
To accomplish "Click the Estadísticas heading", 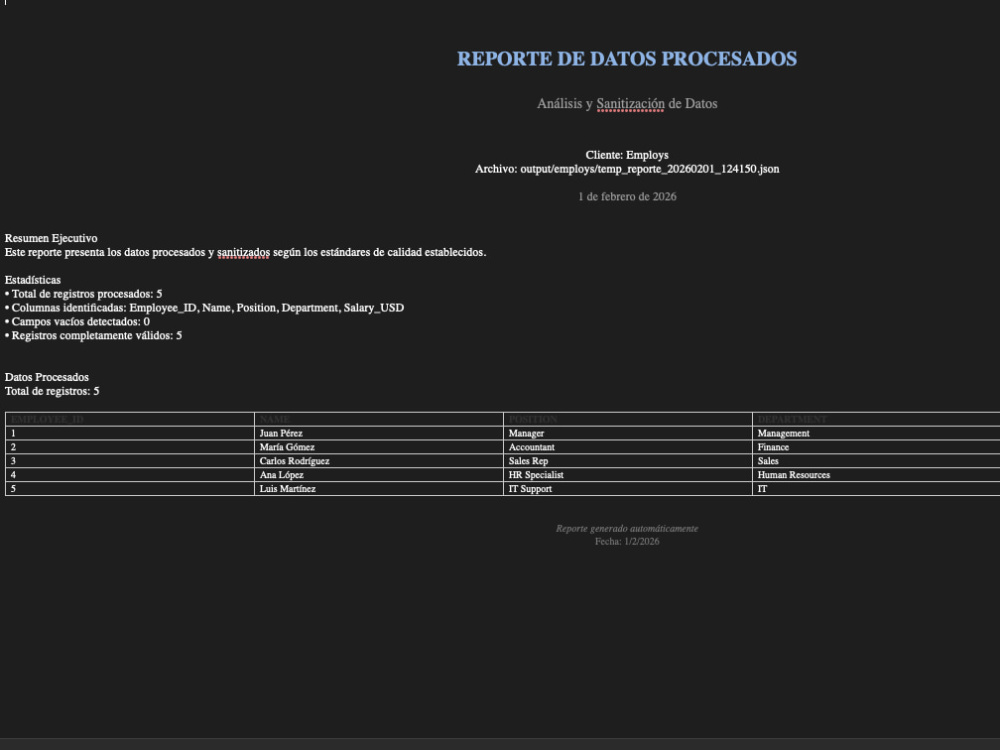I will [x=33, y=280].
